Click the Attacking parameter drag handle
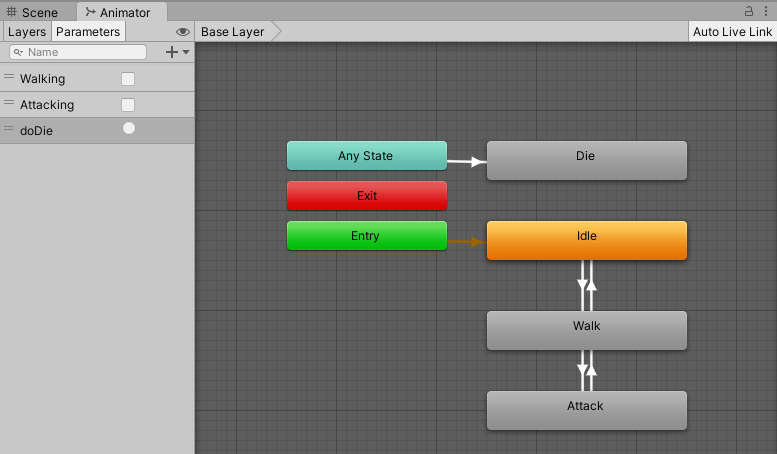Image resolution: width=777 pixels, height=454 pixels. pos(9,102)
